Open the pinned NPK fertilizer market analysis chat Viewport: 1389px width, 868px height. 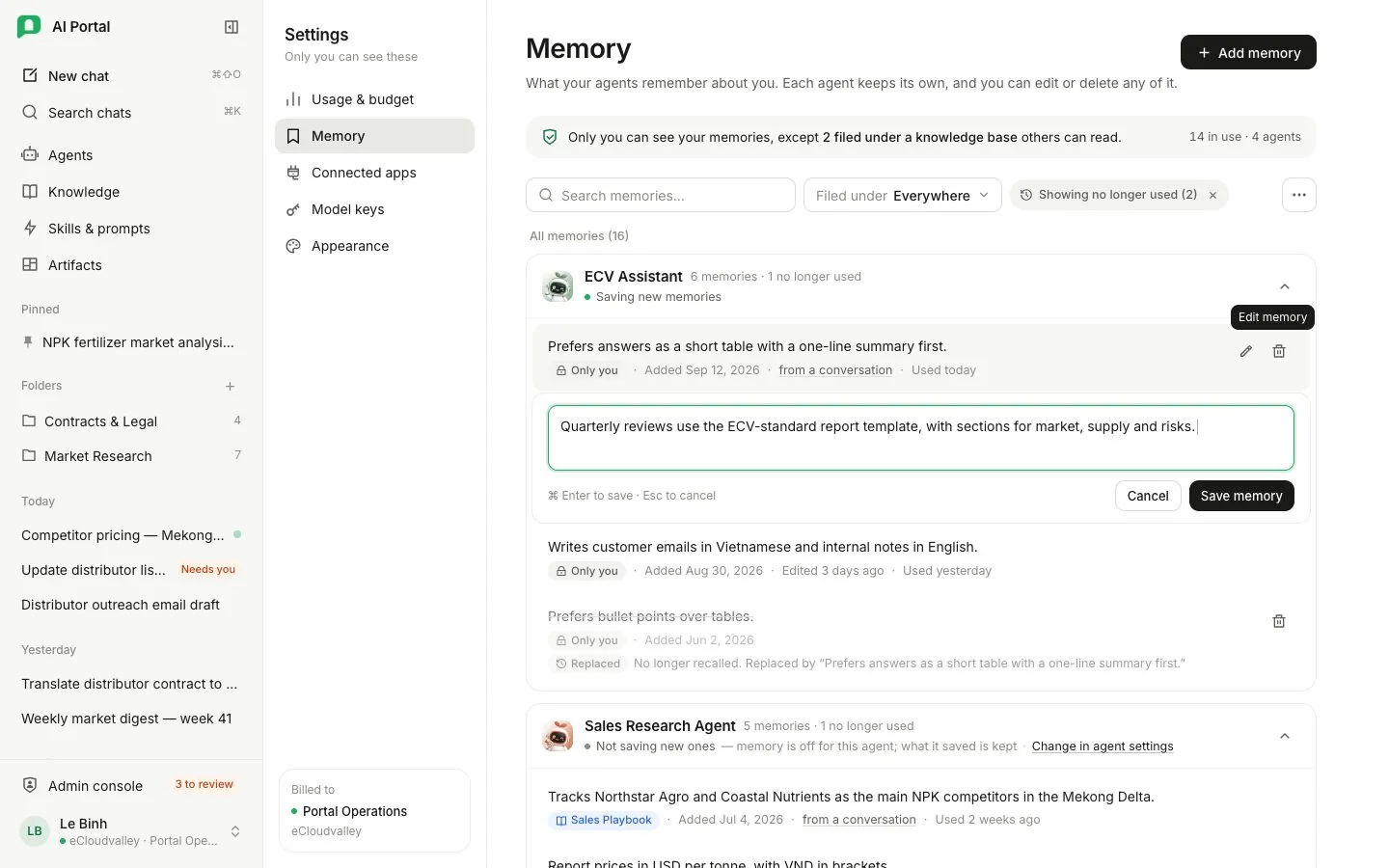[x=131, y=342]
